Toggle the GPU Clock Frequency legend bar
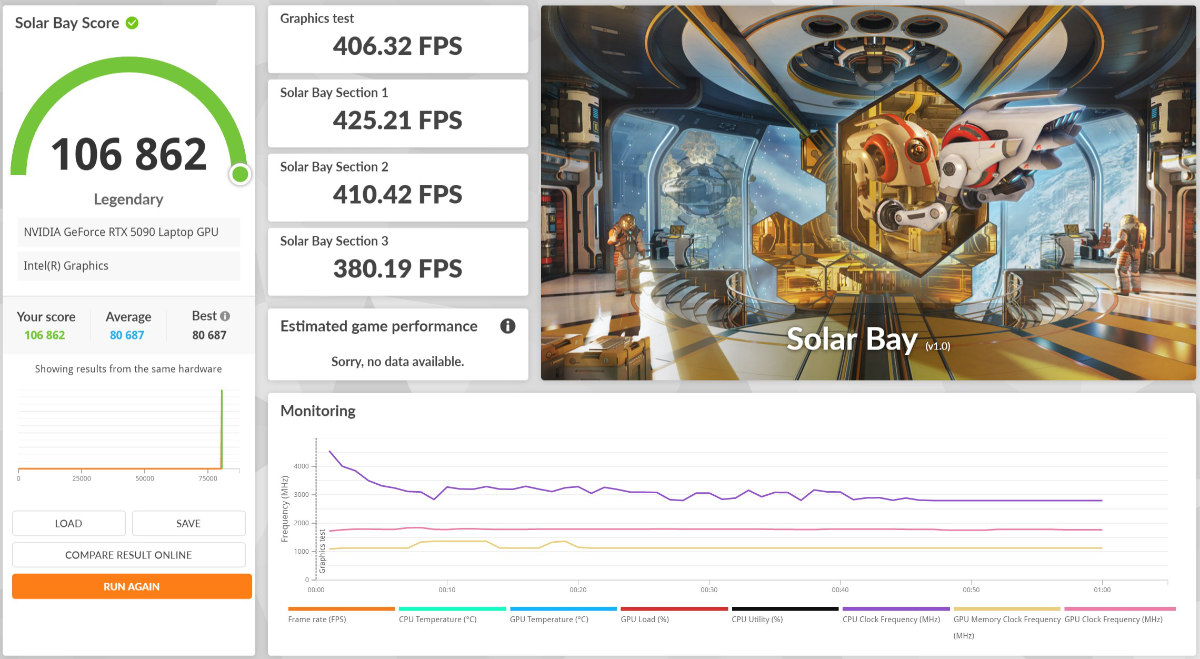The width and height of the screenshot is (1200, 659). pos(1118,609)
